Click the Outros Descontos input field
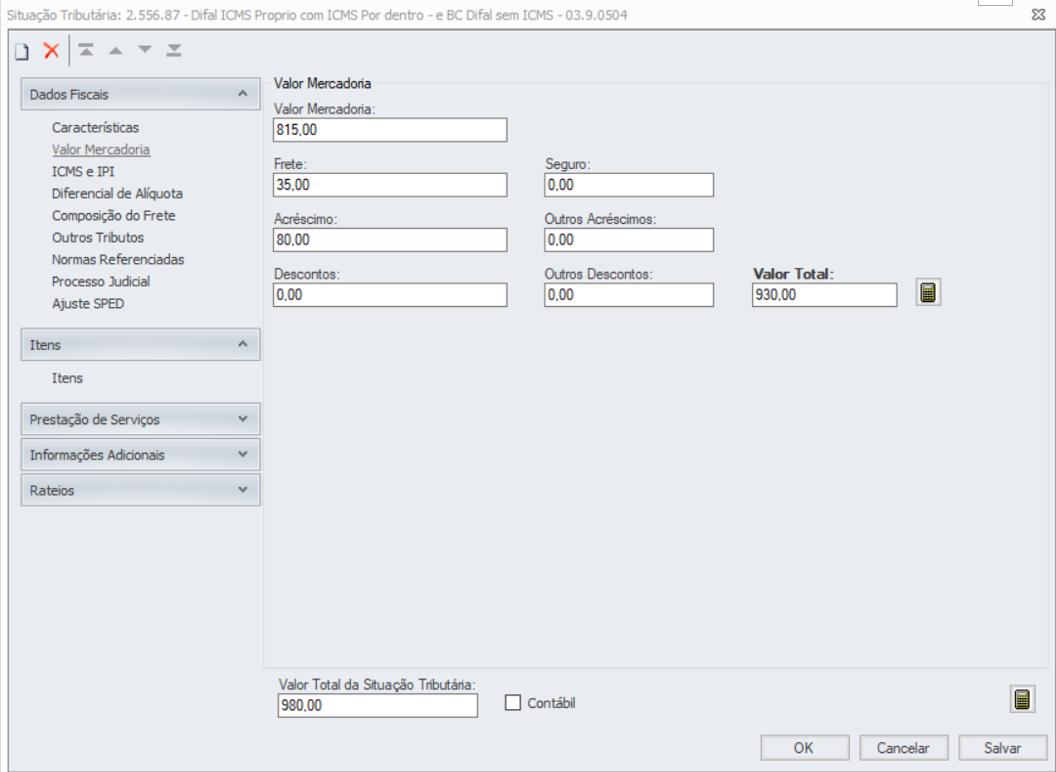 point(629,295)
